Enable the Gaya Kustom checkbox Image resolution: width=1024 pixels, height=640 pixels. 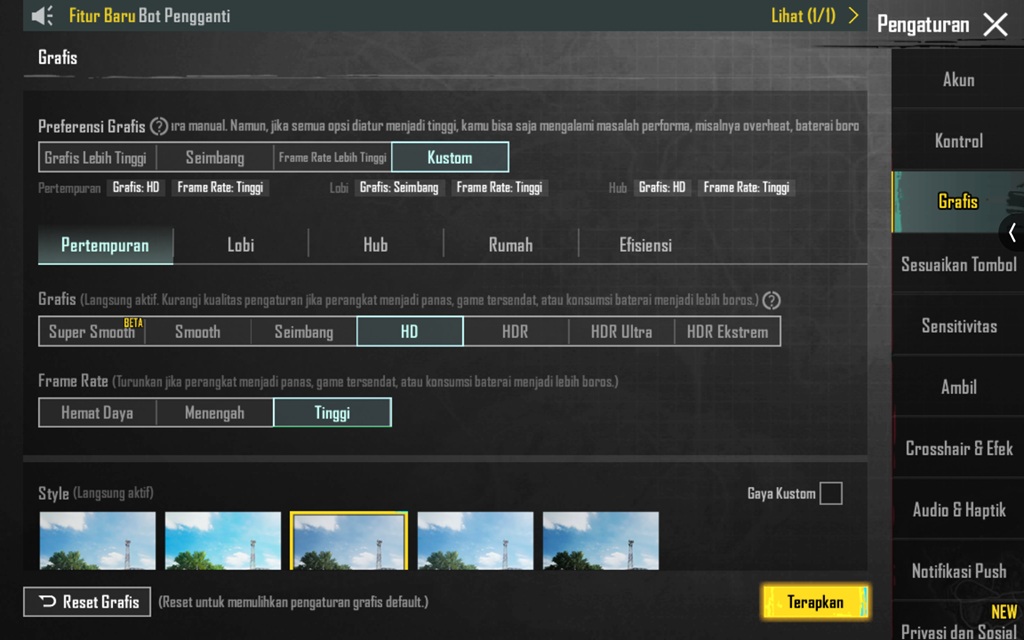tap(830, 493)
